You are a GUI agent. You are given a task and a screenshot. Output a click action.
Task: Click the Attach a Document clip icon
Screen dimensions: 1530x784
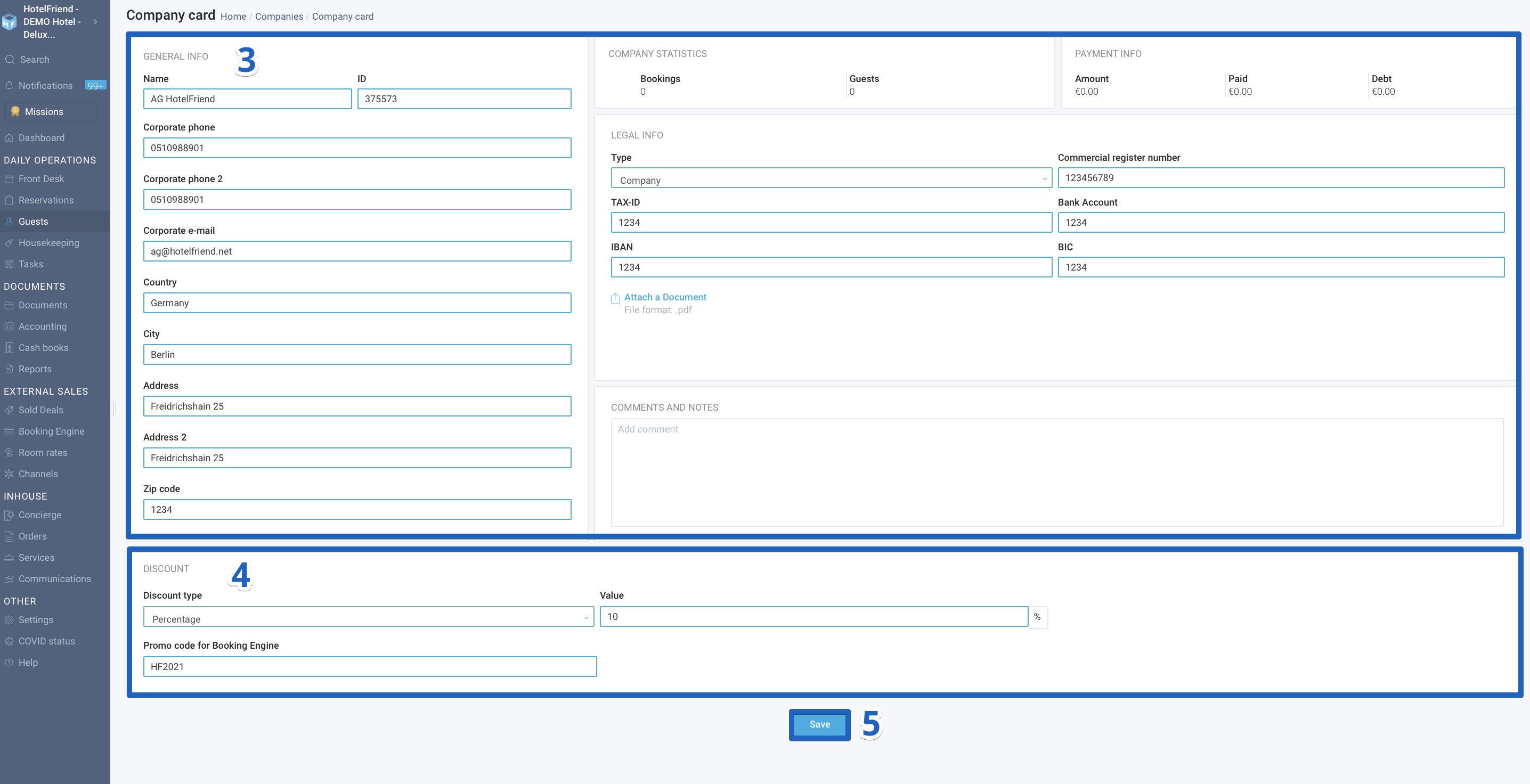(x=615, y=298)
